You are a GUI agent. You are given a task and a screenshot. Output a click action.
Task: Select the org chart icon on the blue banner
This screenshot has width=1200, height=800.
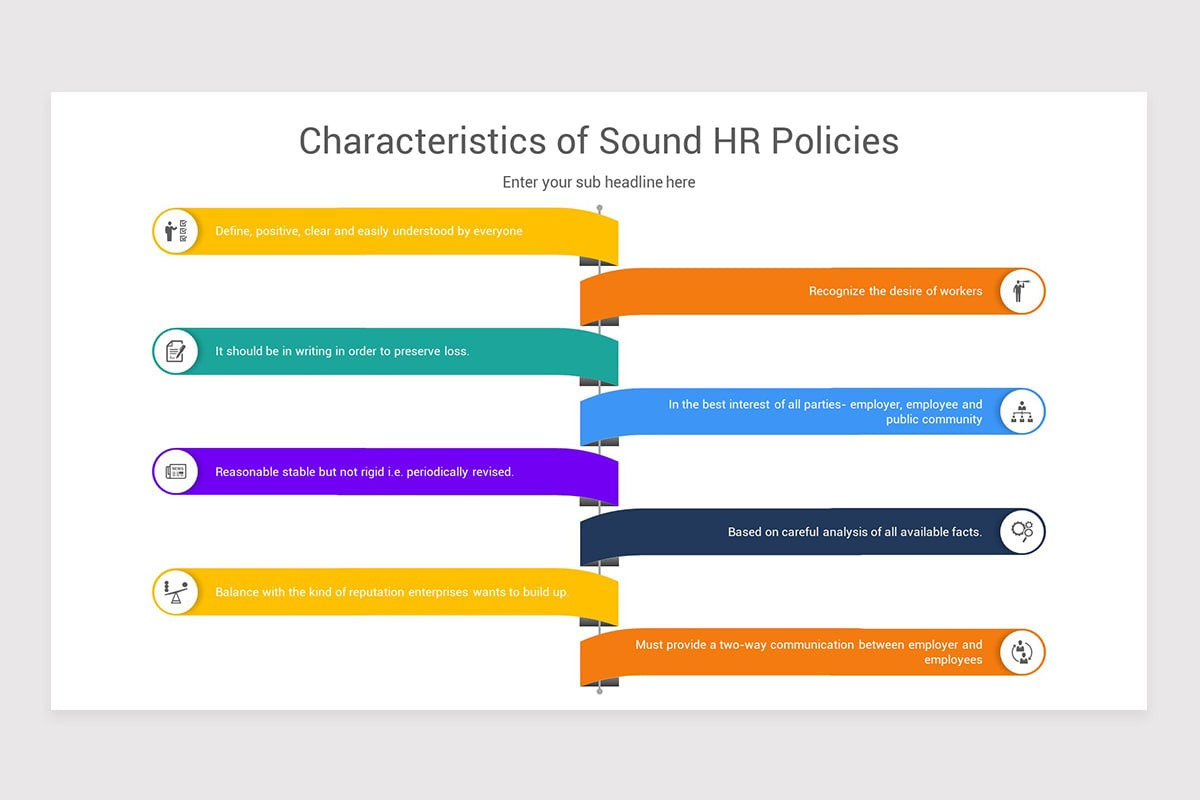pyautogui.click(x=1022, y=411)
